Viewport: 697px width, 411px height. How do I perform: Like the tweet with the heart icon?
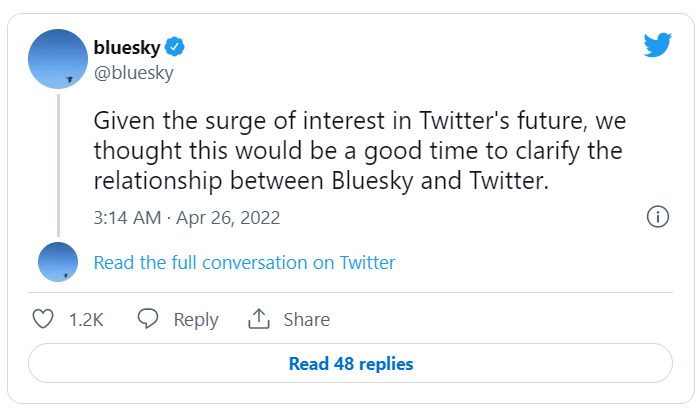43,319
